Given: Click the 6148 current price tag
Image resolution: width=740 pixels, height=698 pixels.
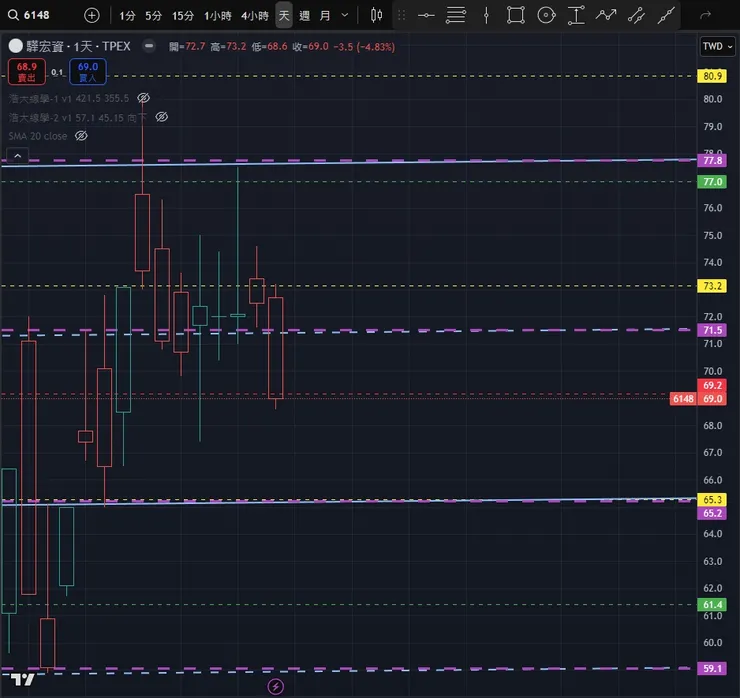Looking at the screenshot, I should (683, 399).
